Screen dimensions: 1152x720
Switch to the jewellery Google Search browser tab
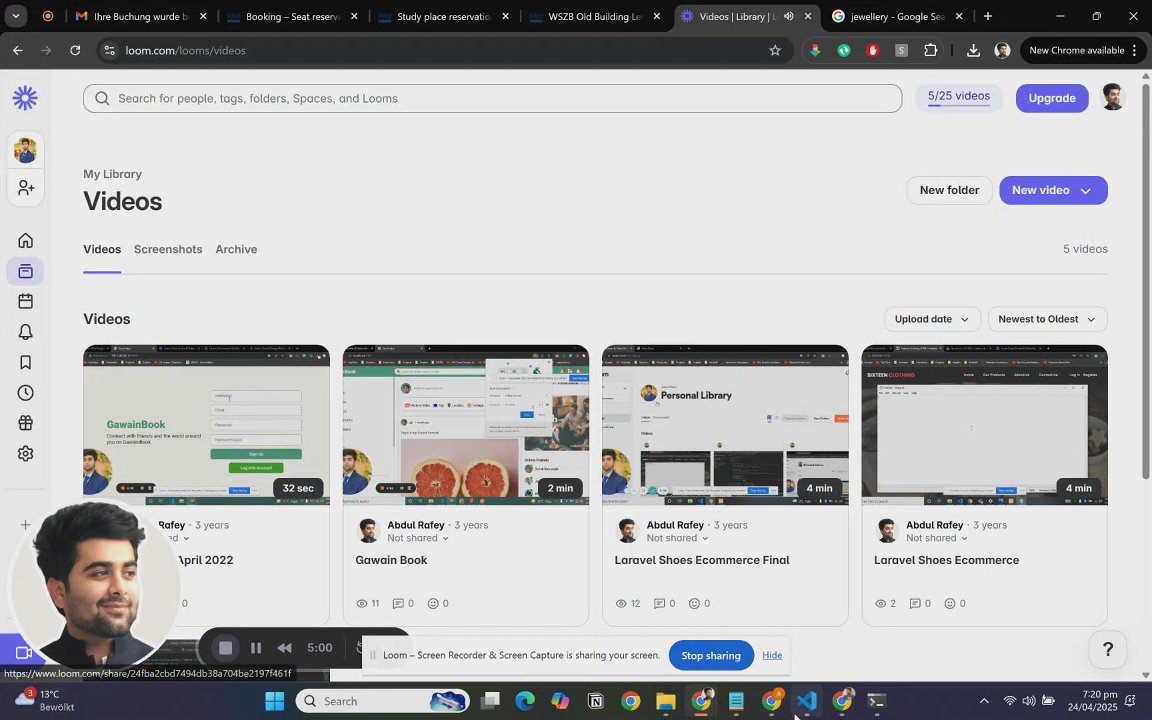[898, 16]
